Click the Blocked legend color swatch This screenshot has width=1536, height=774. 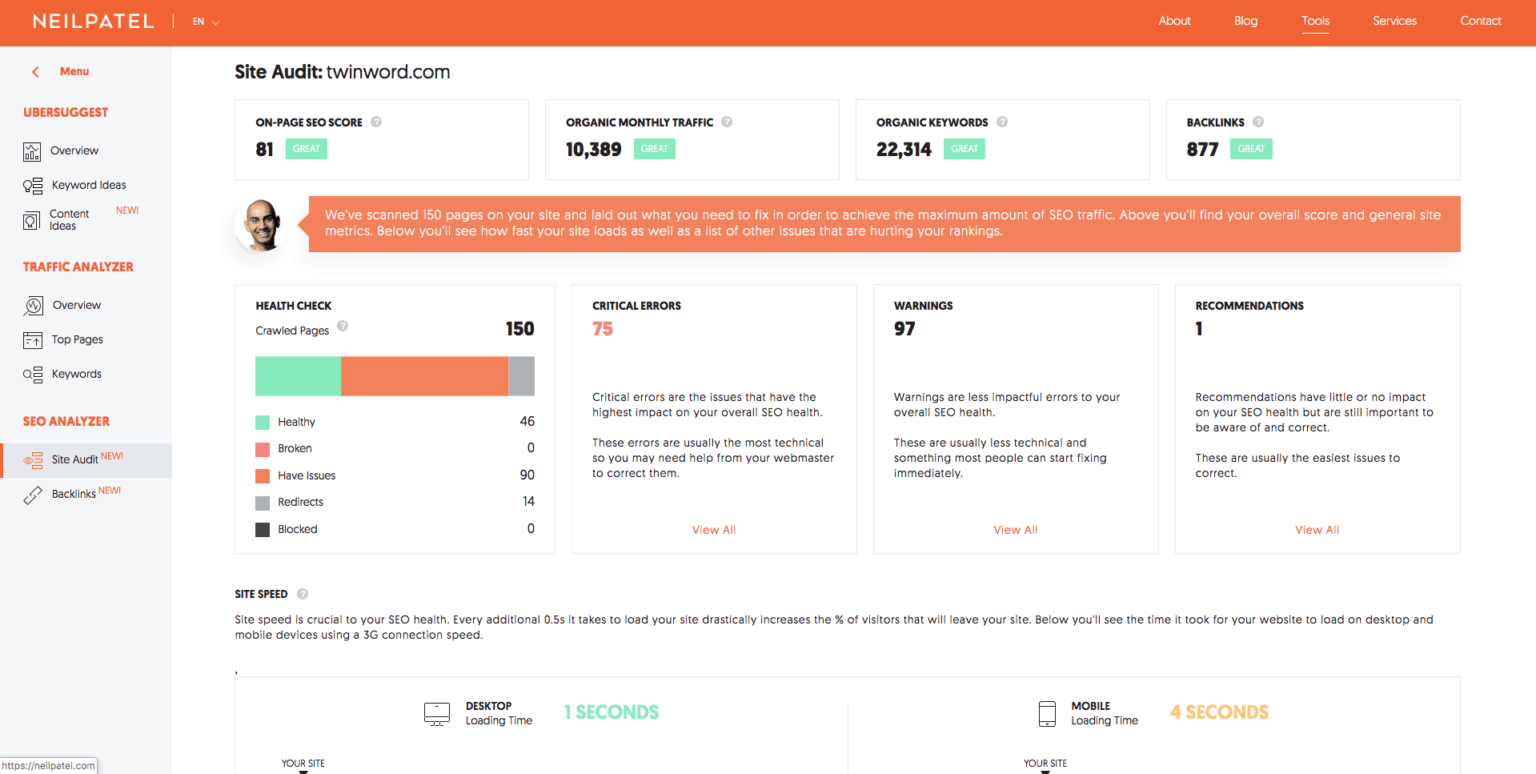[x=263, y=530]
